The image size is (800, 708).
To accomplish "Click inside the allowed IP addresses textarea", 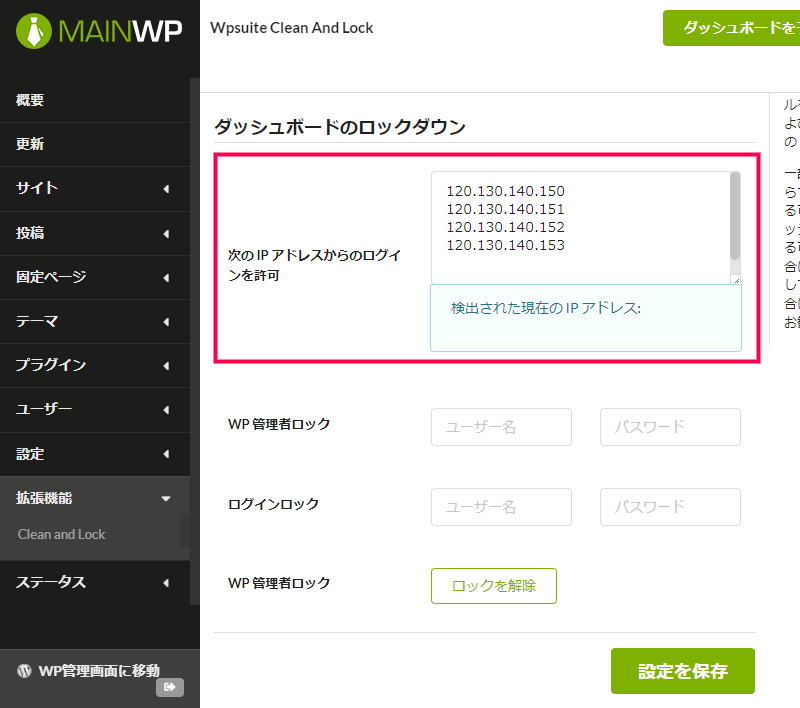I will [x=581, y=227].
